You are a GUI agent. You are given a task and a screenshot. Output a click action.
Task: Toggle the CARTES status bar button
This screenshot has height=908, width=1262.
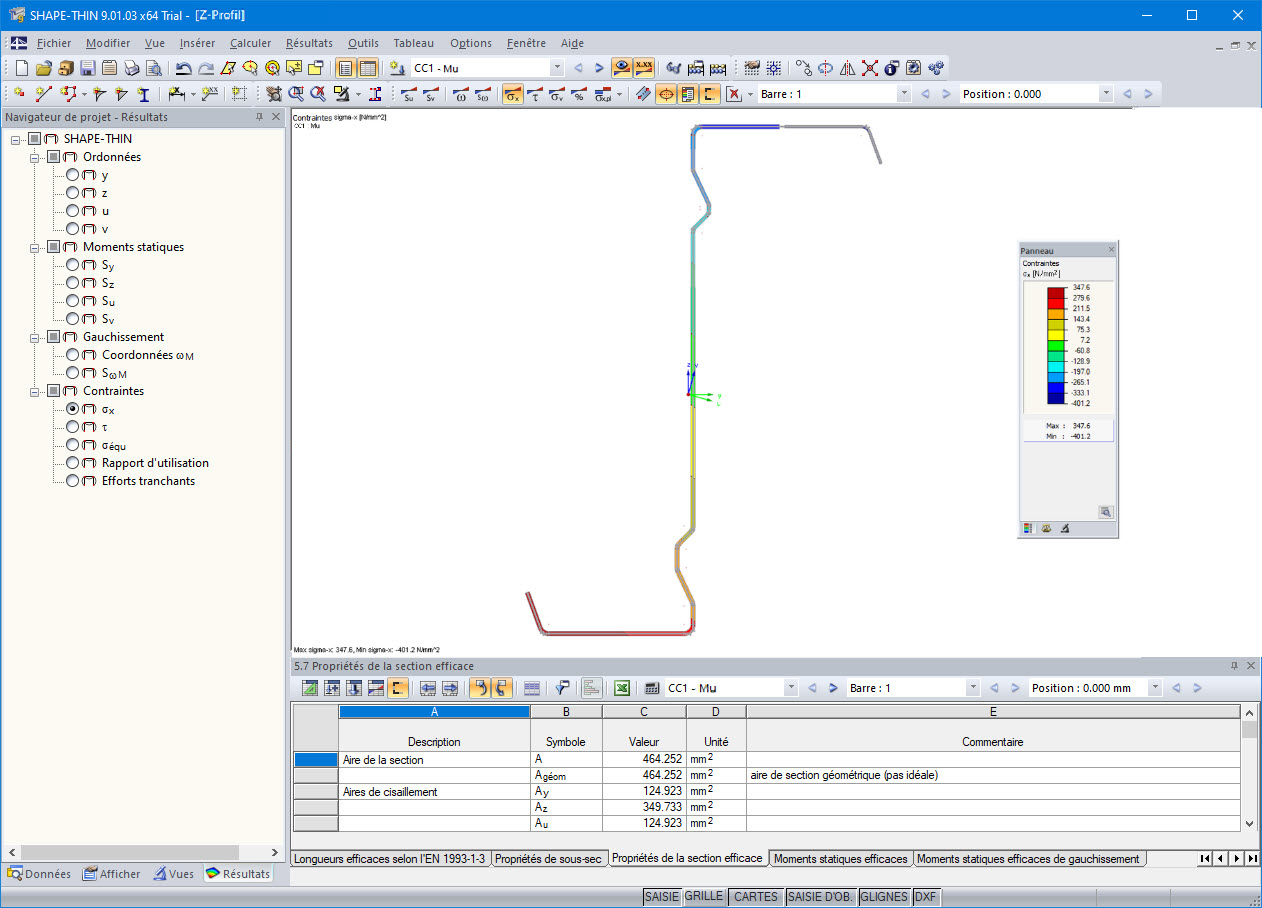click(756, 897)
